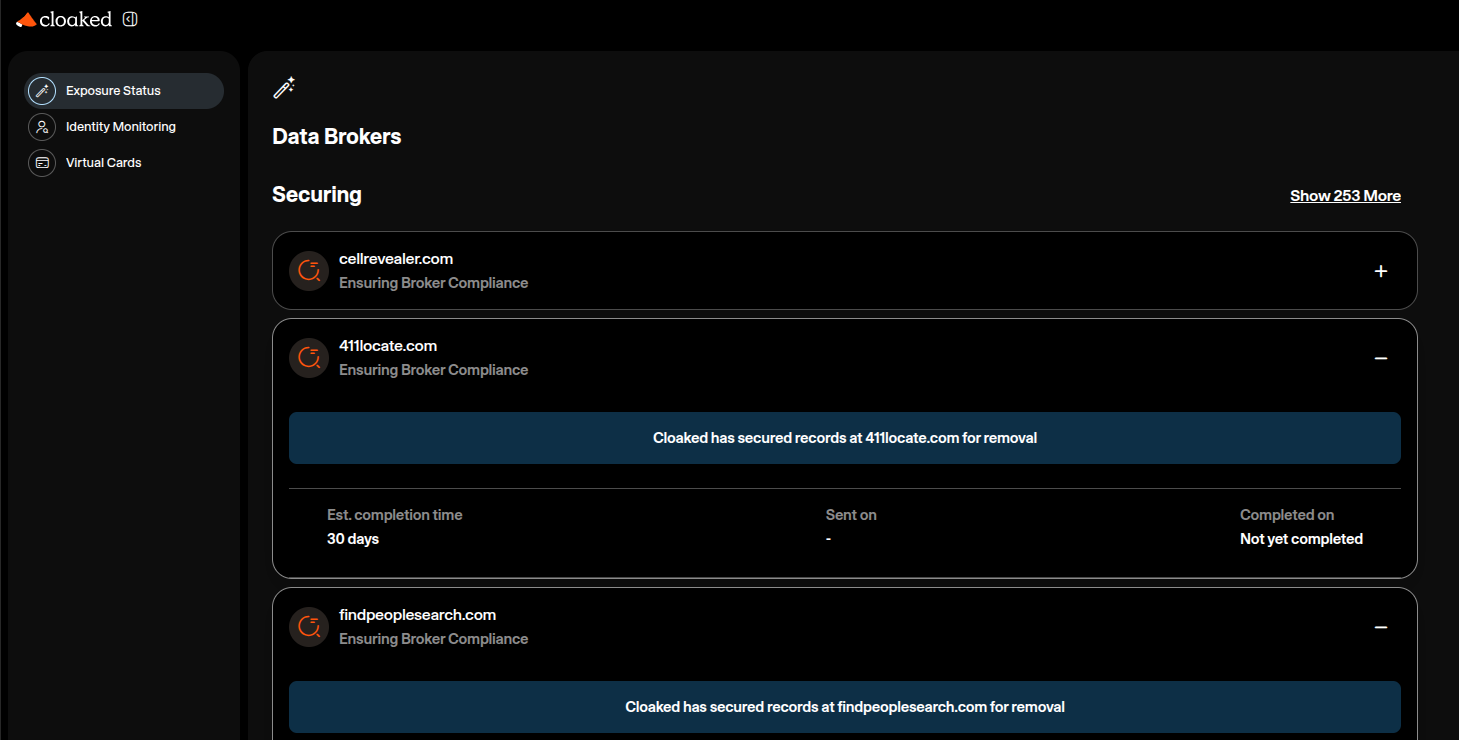Click the Identity Monitoring person icon

42,127
